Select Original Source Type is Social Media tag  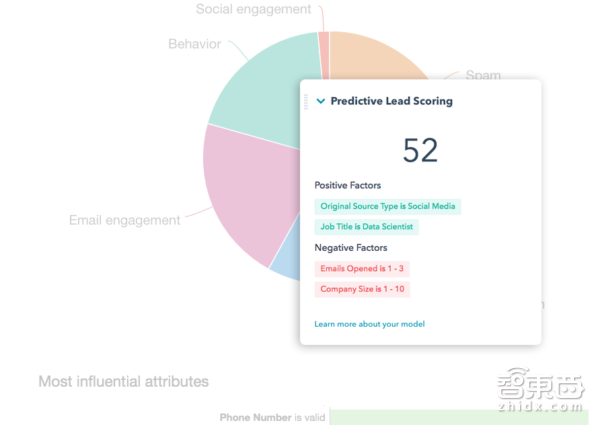pyautogui.click(x=387, y=207)
